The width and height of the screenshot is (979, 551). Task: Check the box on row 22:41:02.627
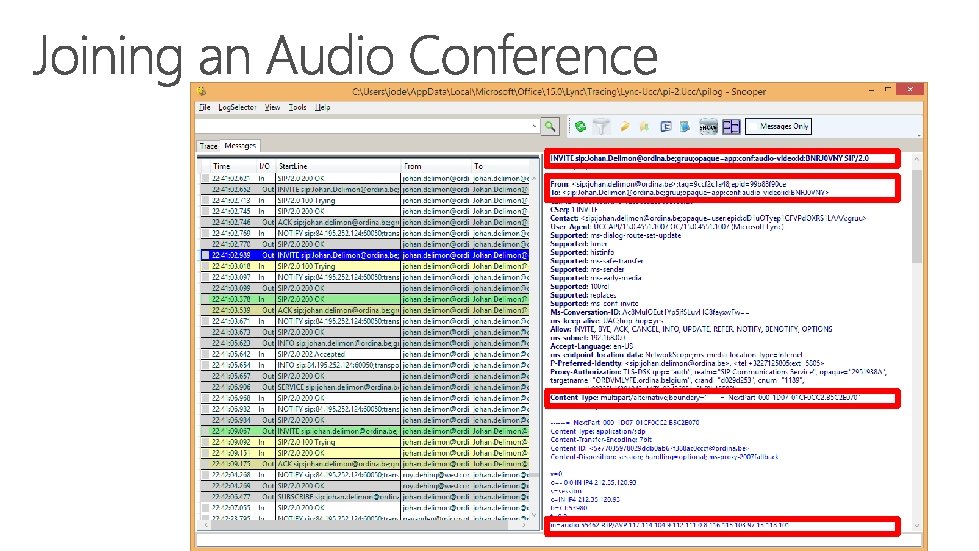click(x=205, y=178)
